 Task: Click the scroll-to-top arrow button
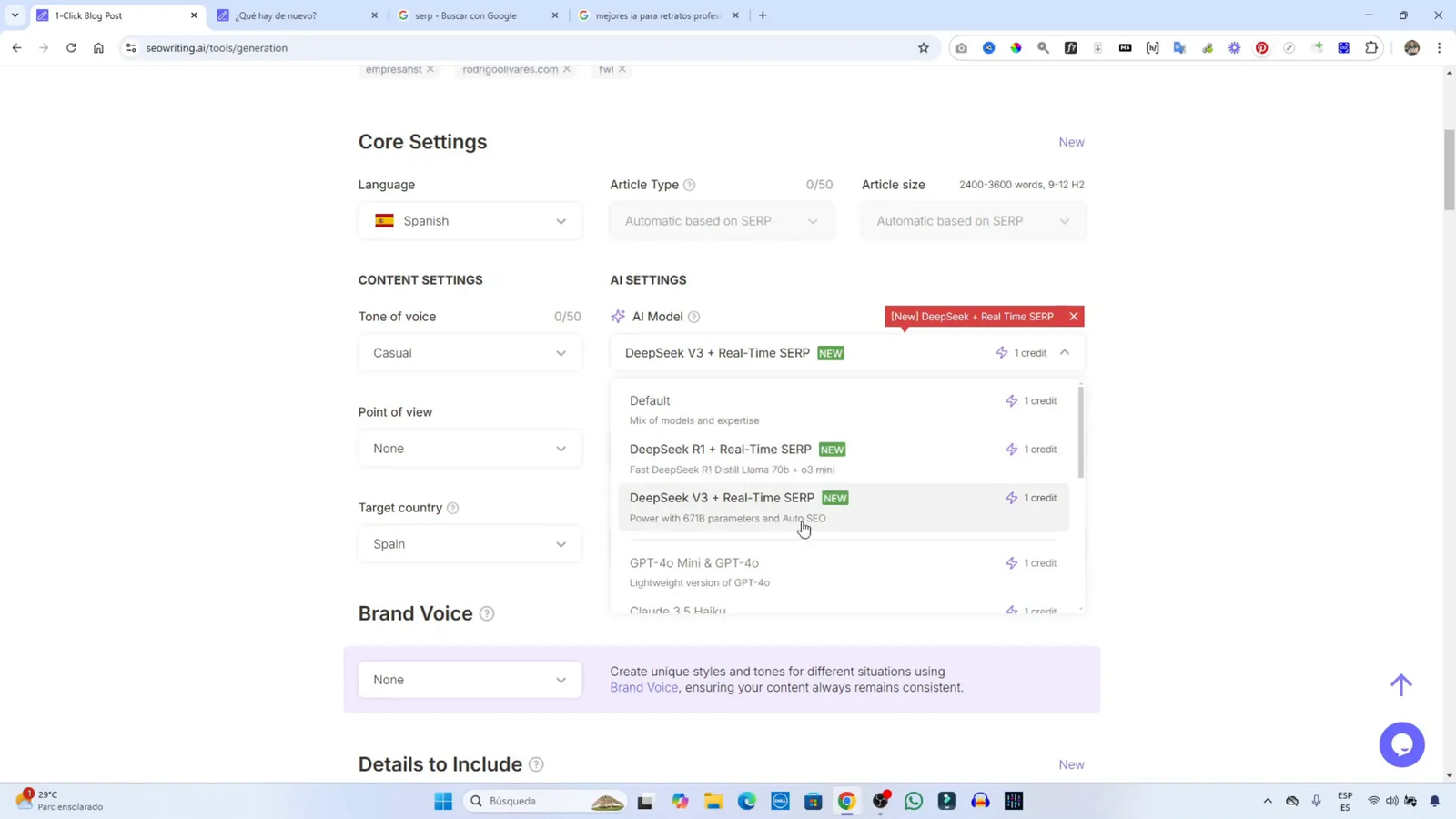coord(1400,684)
